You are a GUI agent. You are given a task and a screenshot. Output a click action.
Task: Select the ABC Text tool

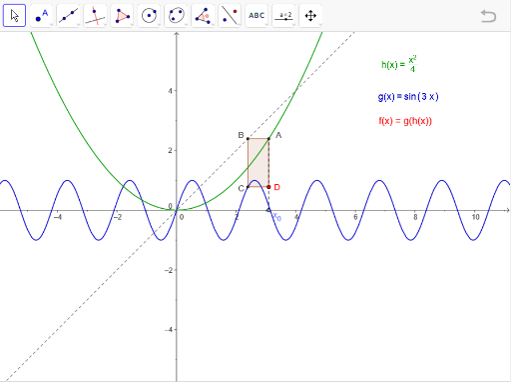click(x=257, y=15)
